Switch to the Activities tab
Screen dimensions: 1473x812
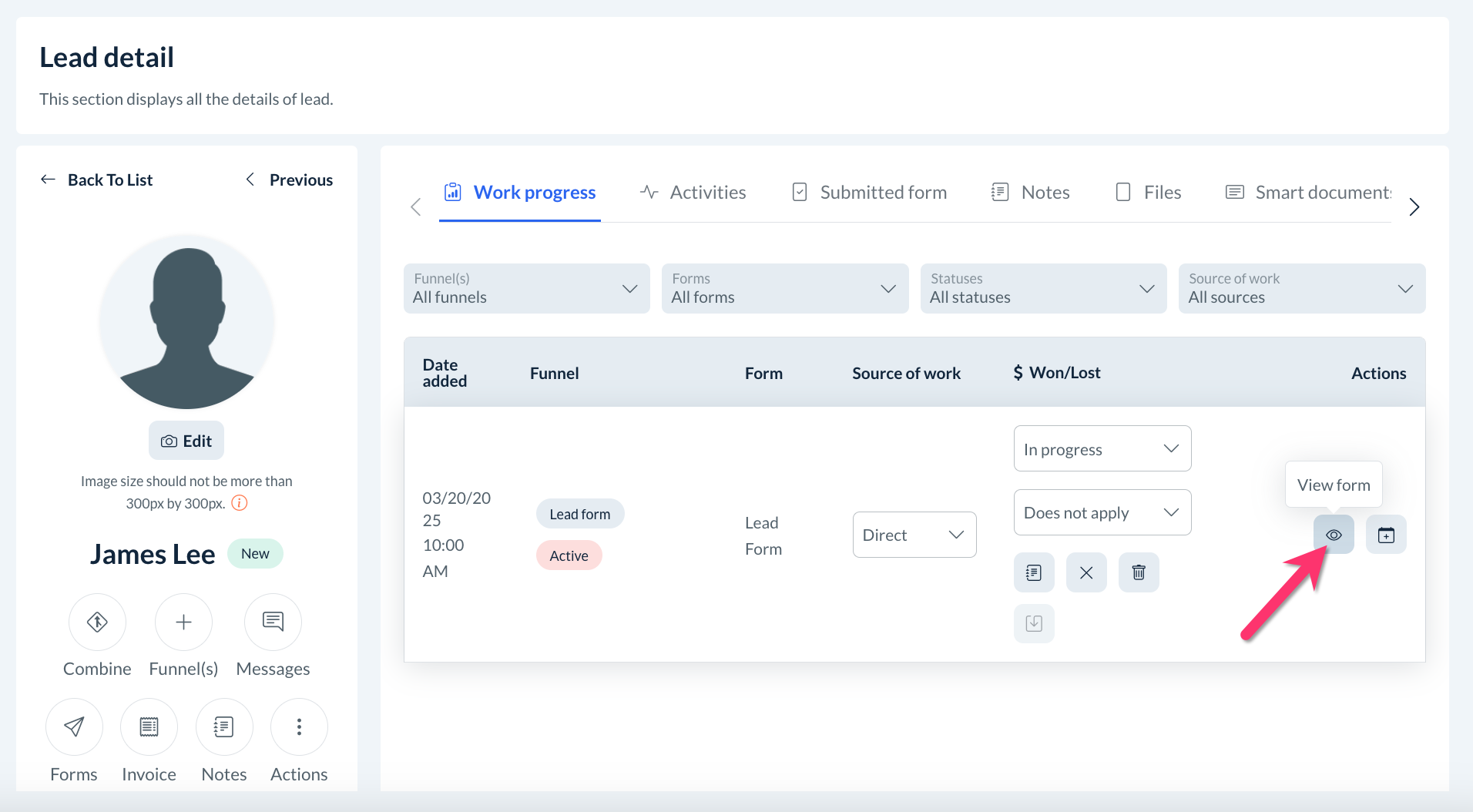click(x=693, y=193)
